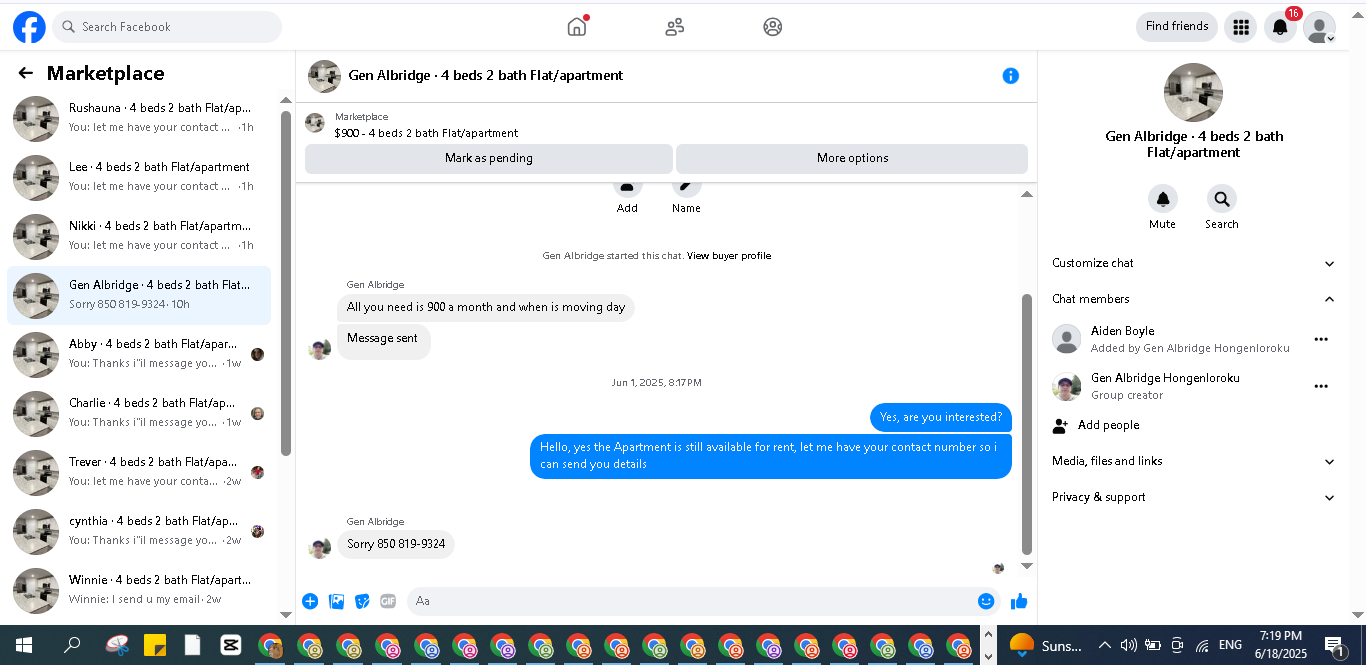Click message 'Yes, are you interested?'

point(941,417)
